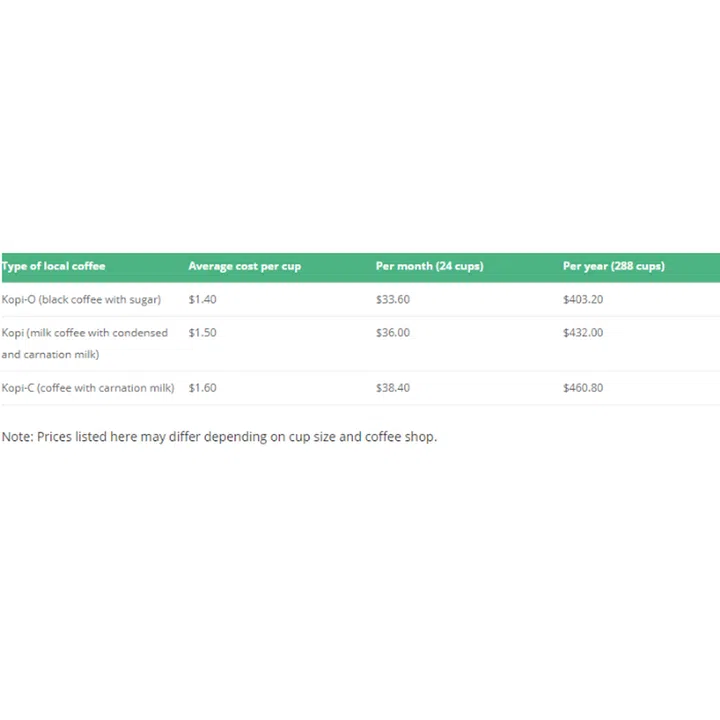This screenshot has width=720, height=720.
Task: Select the $1.40 price cell
Action: (x=202, y=299)
